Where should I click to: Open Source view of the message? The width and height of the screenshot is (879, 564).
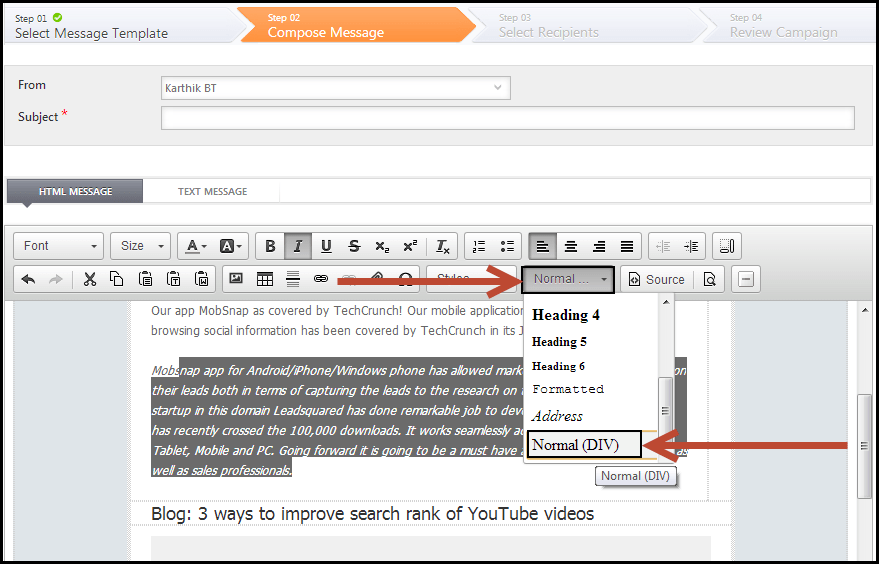click(x=656, y=279)
